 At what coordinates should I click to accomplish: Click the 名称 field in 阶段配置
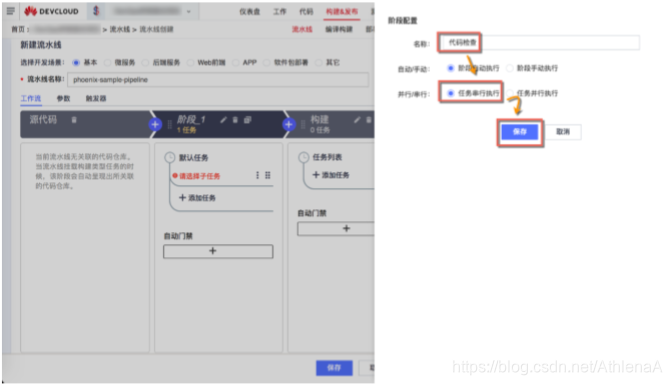540,43
